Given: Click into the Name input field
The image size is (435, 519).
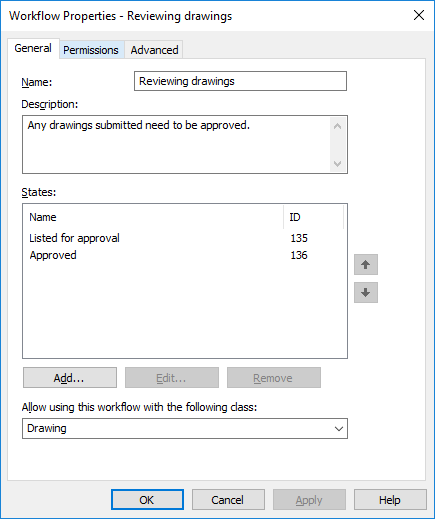Looking at the screenshot, I should point(240,81).
